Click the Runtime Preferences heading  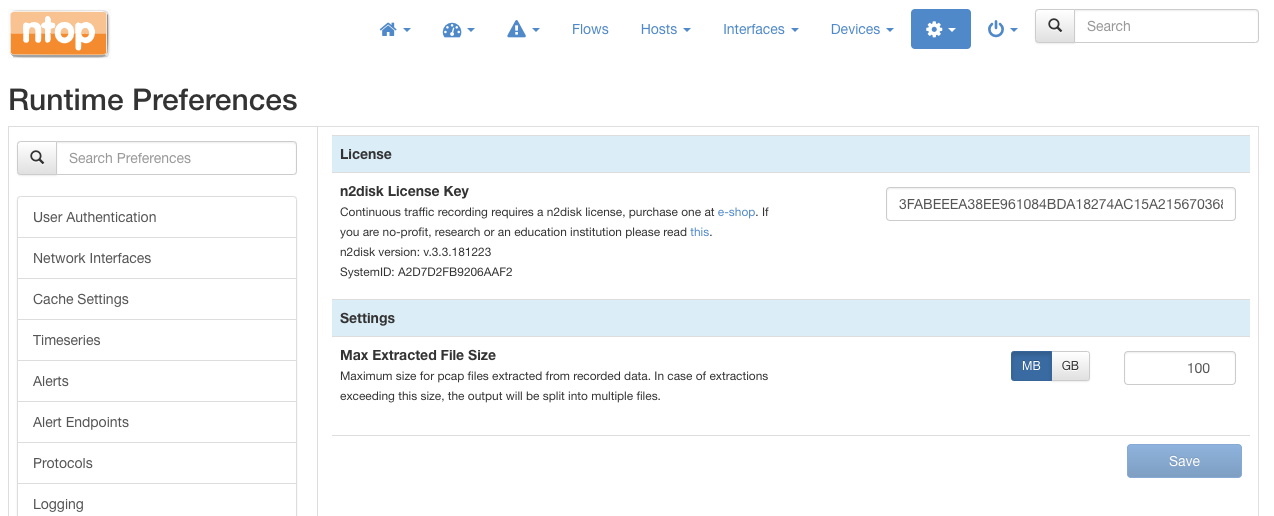coord(153,100)
